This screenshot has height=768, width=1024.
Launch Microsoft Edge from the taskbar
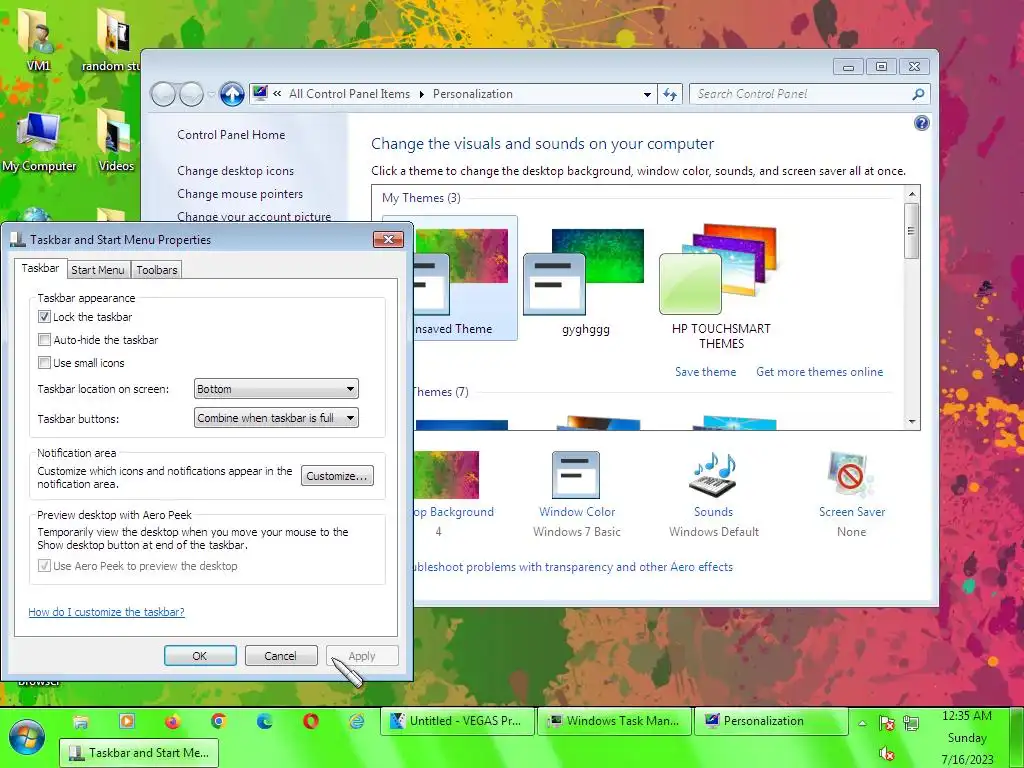(264, 721)
